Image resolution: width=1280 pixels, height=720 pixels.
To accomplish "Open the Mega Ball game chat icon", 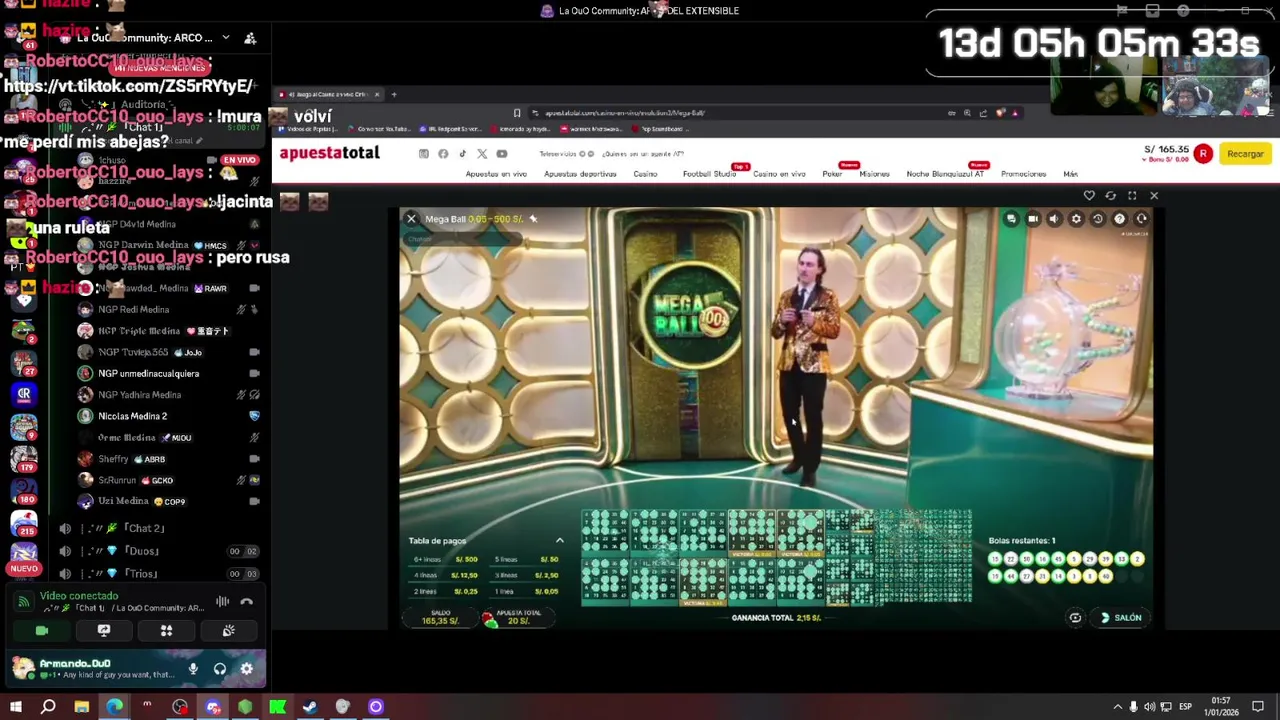I will click(1011, 219).
